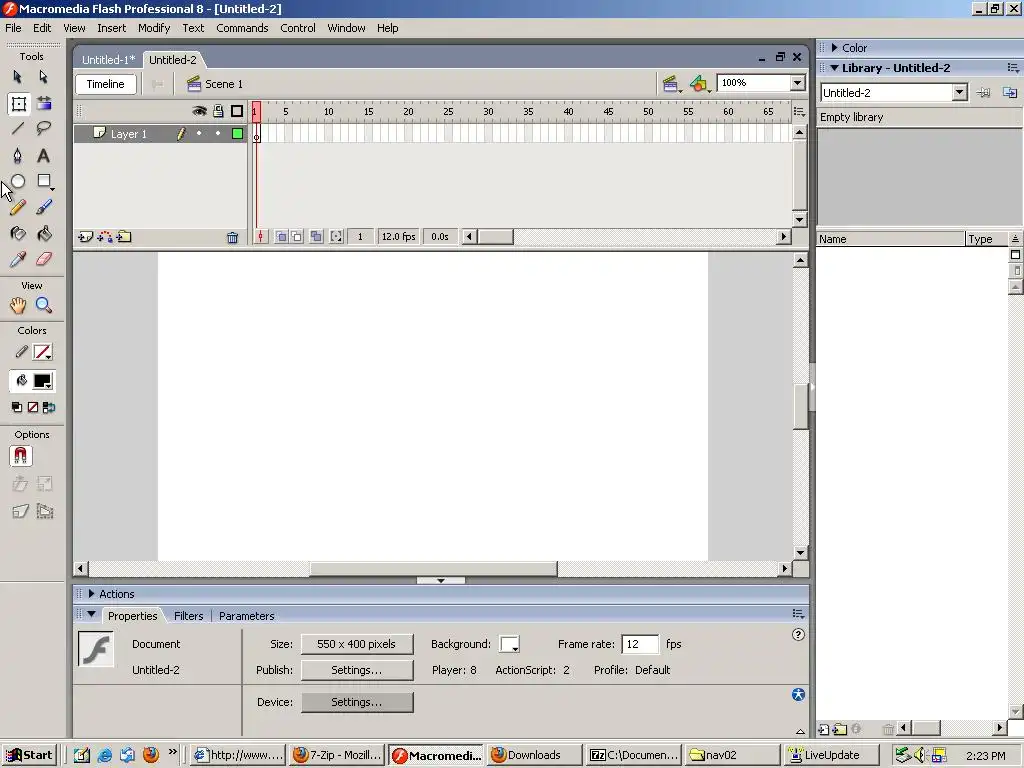The image size is (1024, 768).
Task: Select the Hand tool
Action: (18, 305)
